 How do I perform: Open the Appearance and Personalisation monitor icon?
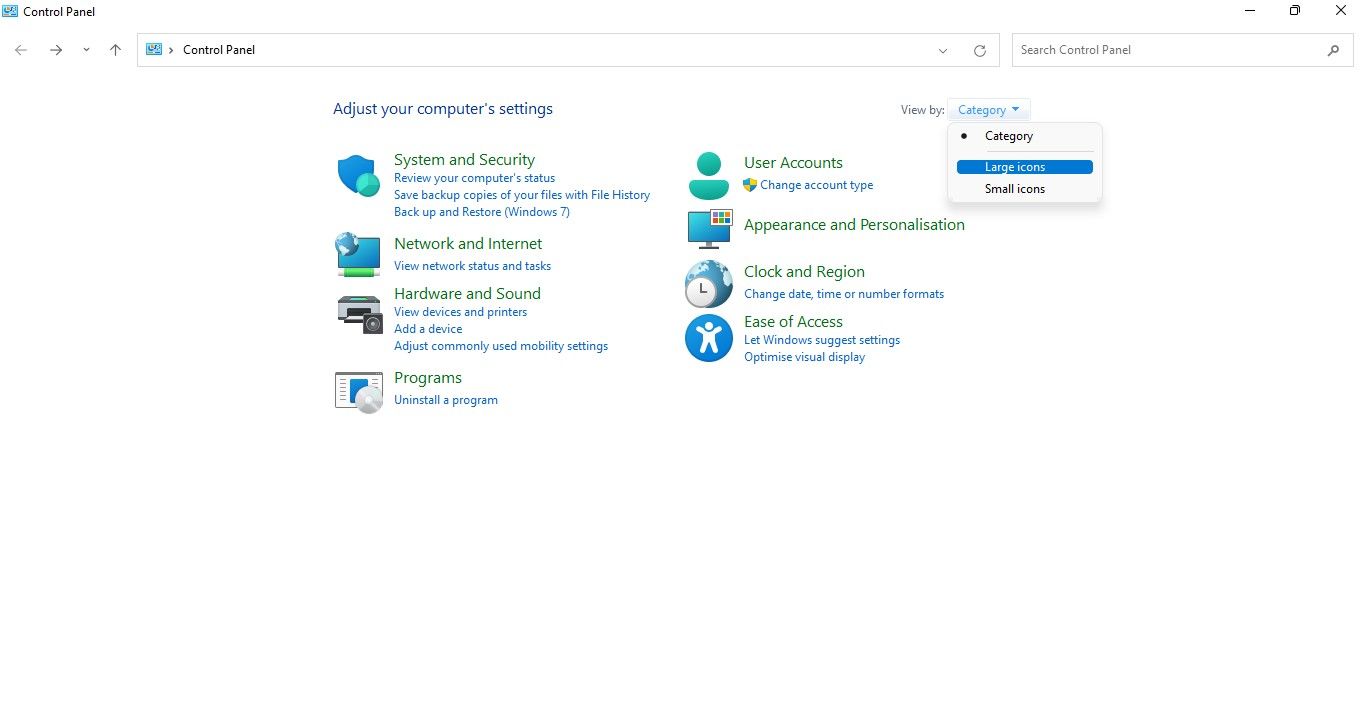point(710,229)
